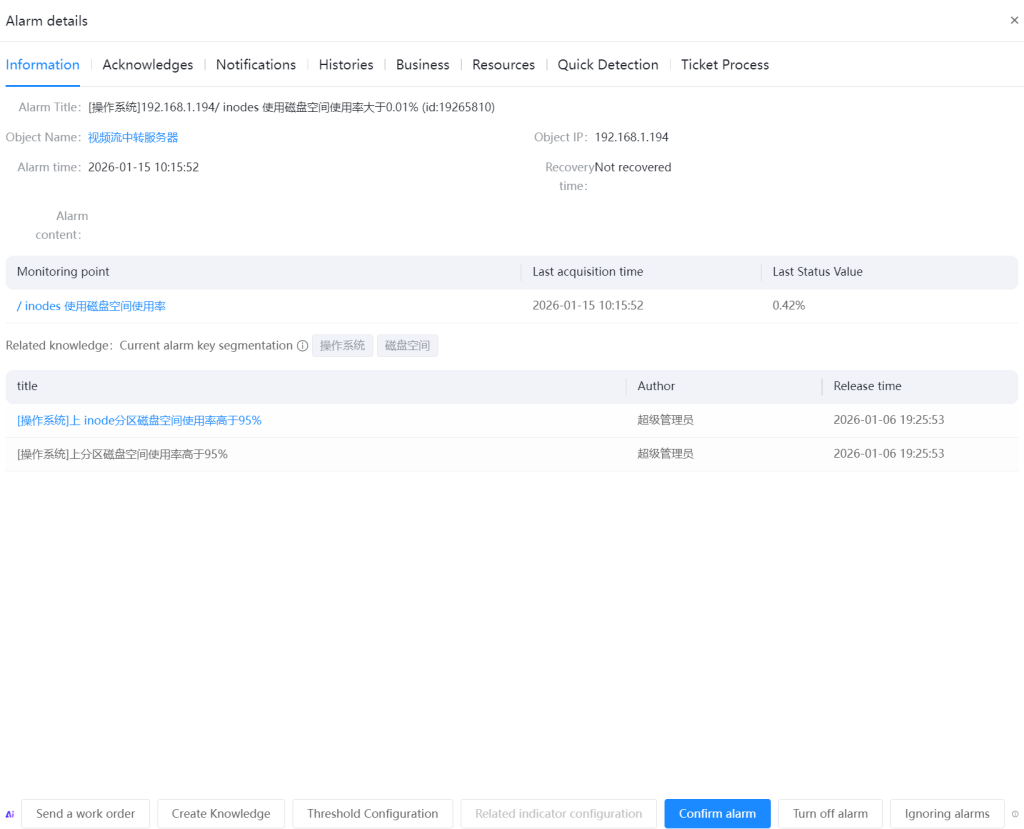Click the info icon beside key segmentation
The image size is (1024, 829).
click(302, 346)
